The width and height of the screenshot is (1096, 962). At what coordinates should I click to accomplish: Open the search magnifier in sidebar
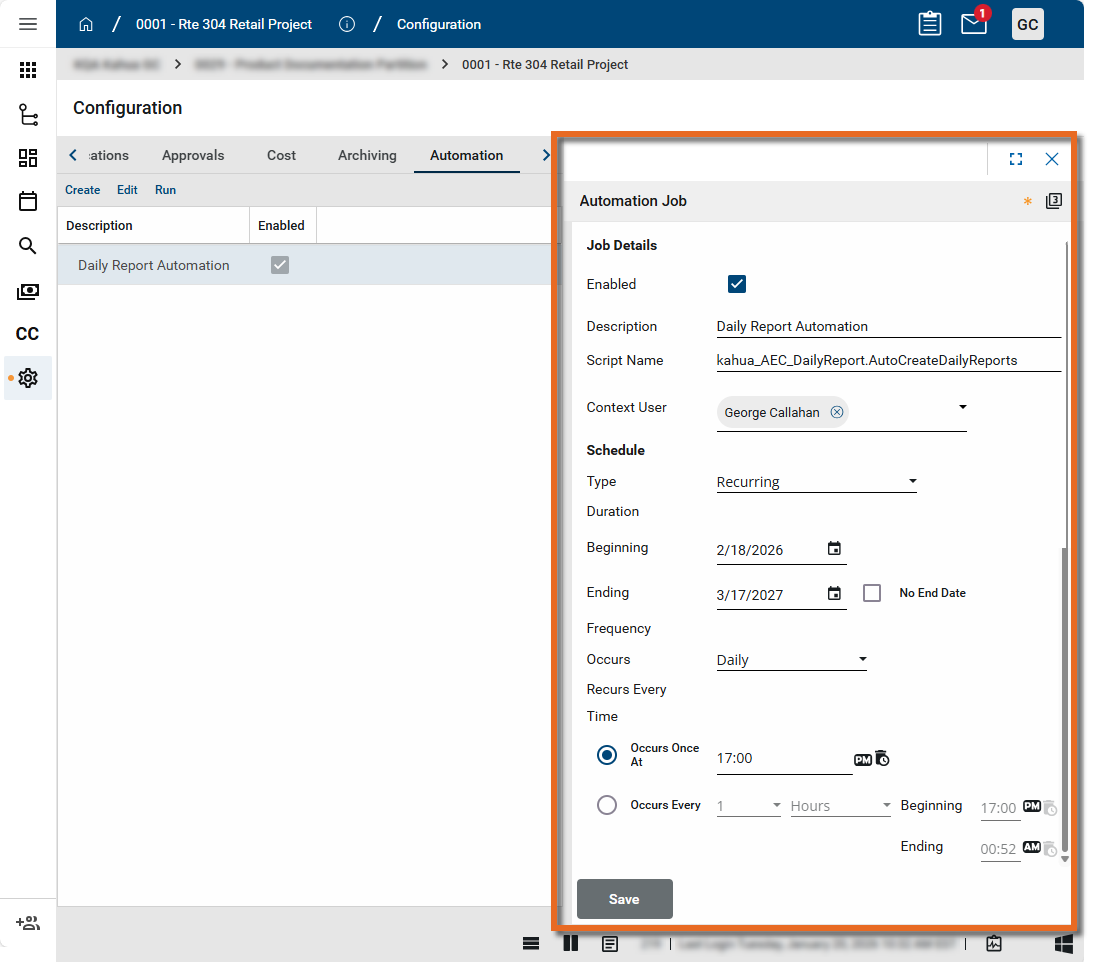point(28,246)
